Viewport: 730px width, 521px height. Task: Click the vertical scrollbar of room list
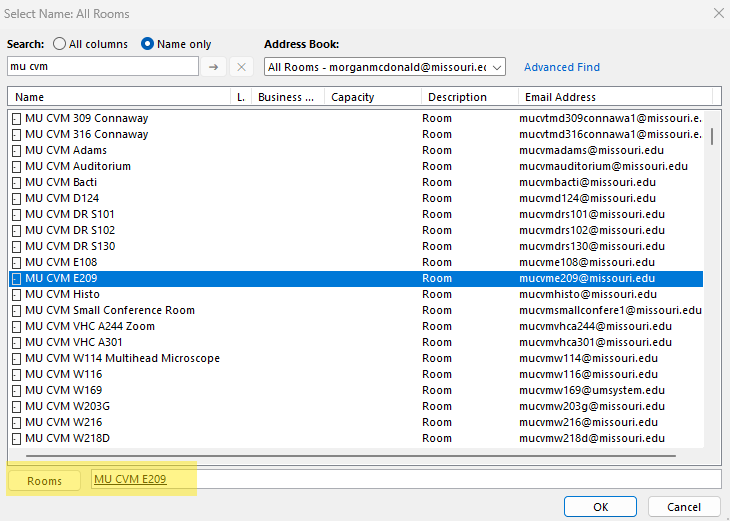coord(712,280)
